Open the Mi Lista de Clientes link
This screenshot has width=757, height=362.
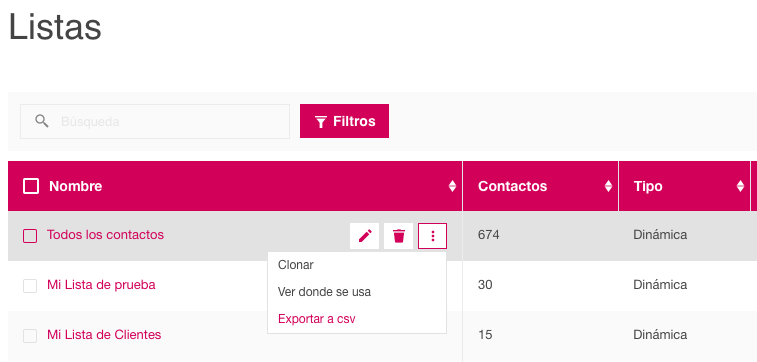[x=104, y=334]
